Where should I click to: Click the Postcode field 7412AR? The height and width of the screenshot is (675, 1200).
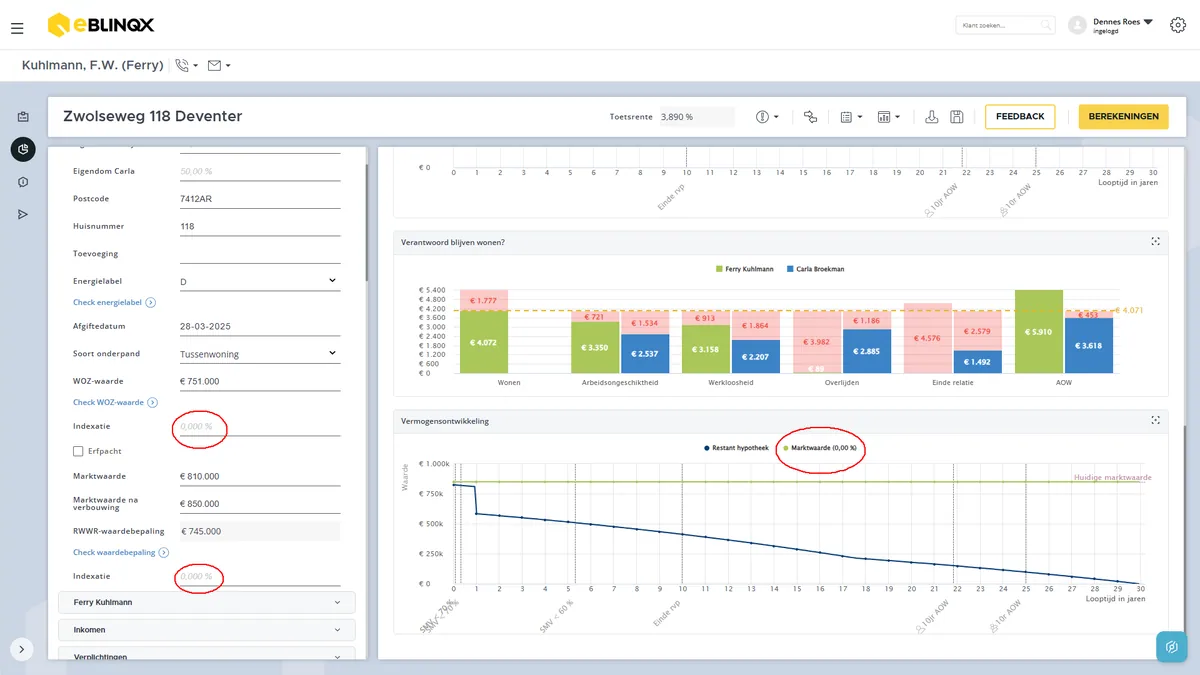(260, 199)
